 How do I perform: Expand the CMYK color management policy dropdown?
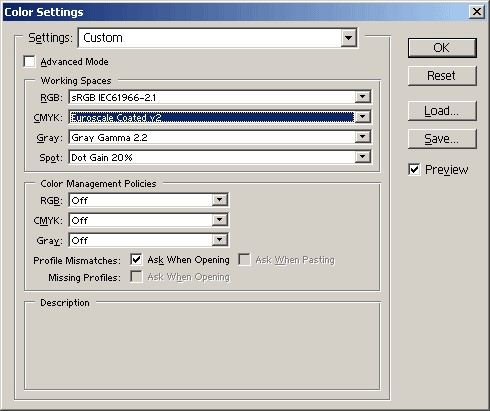[x=149, y=220]
